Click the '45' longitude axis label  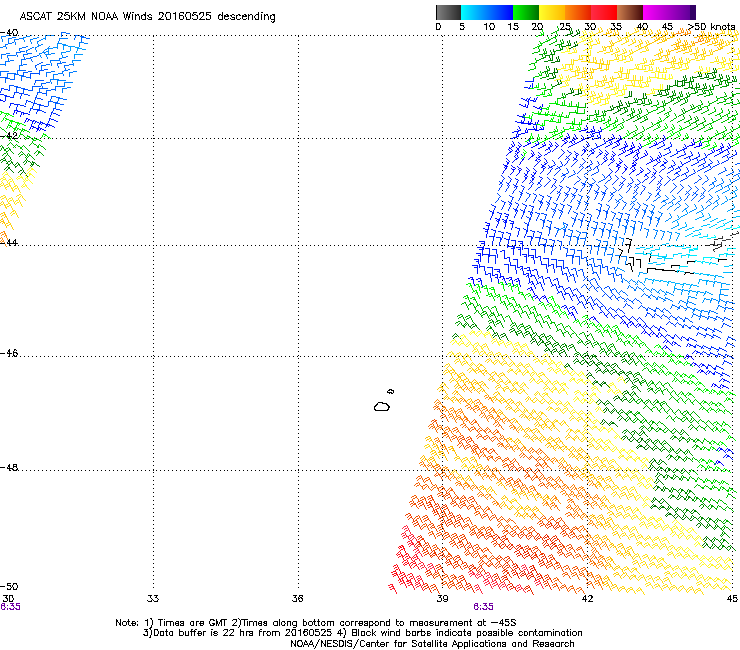[x=732, y=599]
